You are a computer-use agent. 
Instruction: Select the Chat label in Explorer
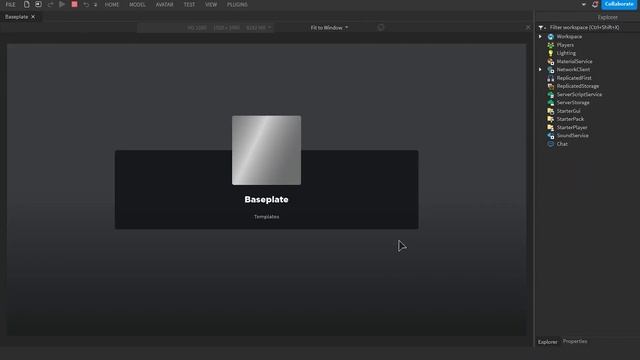(562, 144)
